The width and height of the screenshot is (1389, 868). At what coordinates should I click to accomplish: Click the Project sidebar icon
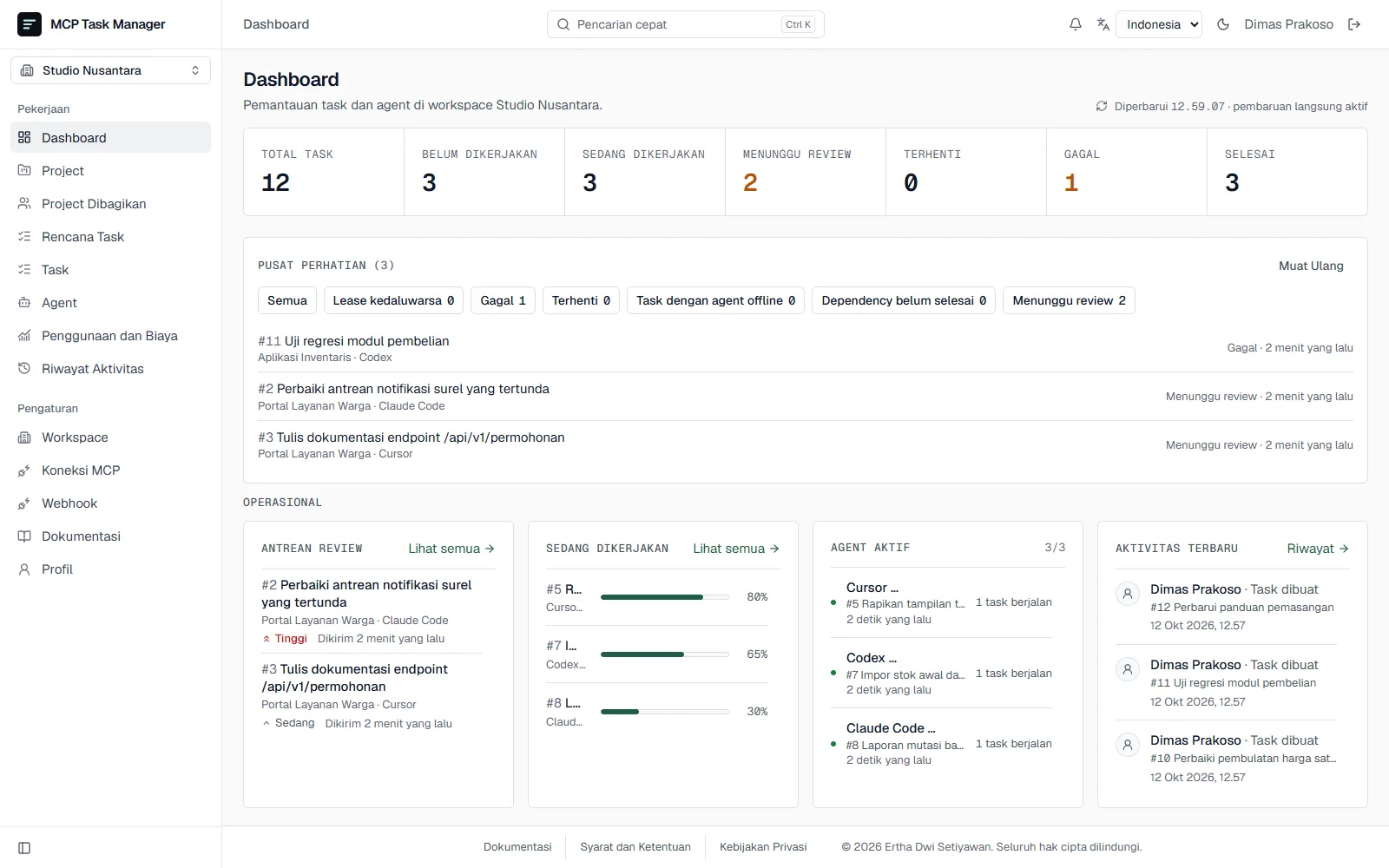coord(24,170)
